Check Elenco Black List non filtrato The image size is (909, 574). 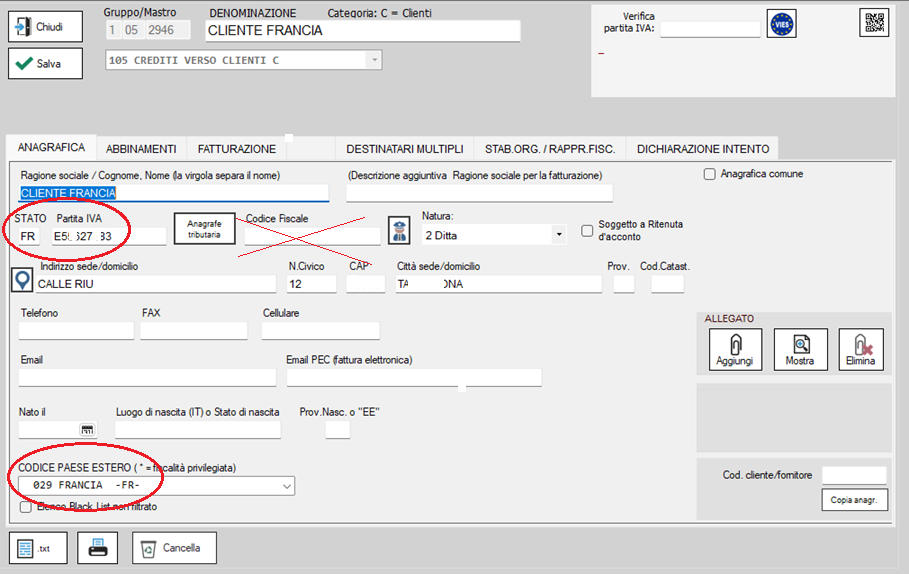point(25,507)
